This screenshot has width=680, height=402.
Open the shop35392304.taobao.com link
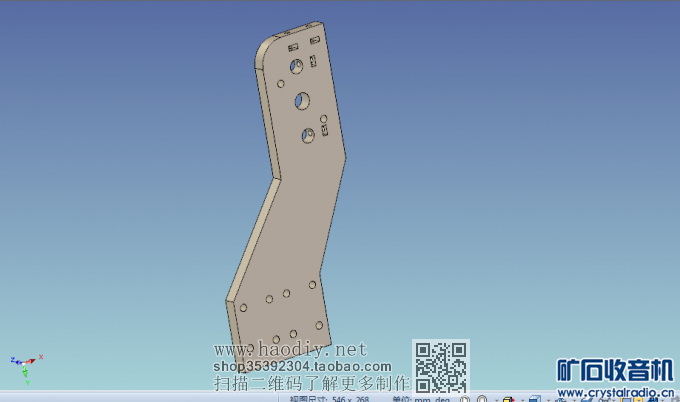point(288,366)
